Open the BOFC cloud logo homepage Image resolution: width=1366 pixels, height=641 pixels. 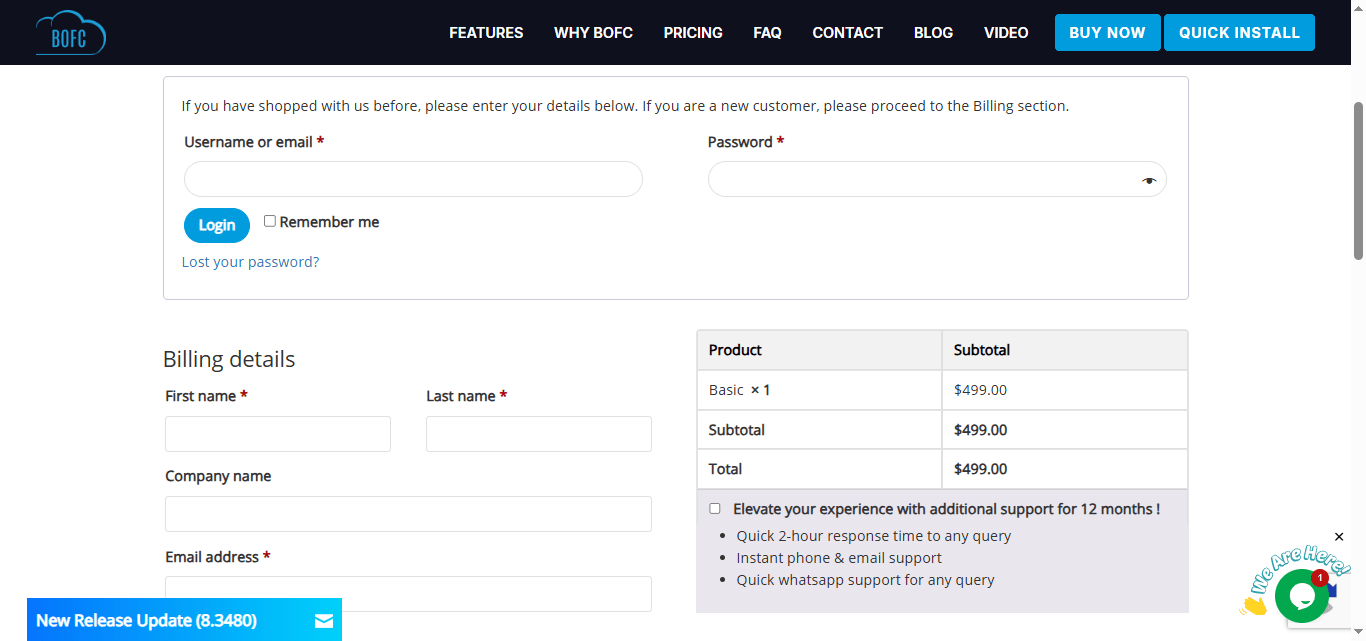click(70, 32)
